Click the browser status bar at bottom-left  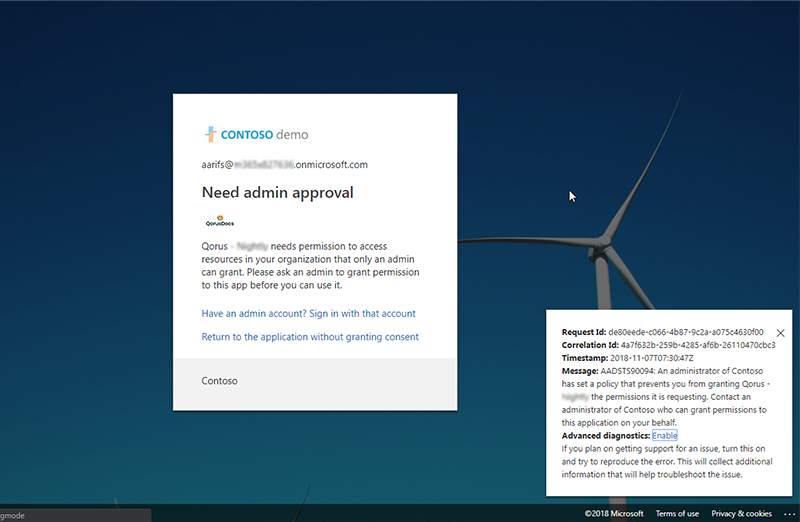point(75,515)
